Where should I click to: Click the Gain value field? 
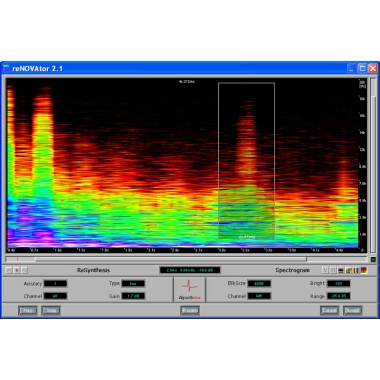[x=133, y=296]
